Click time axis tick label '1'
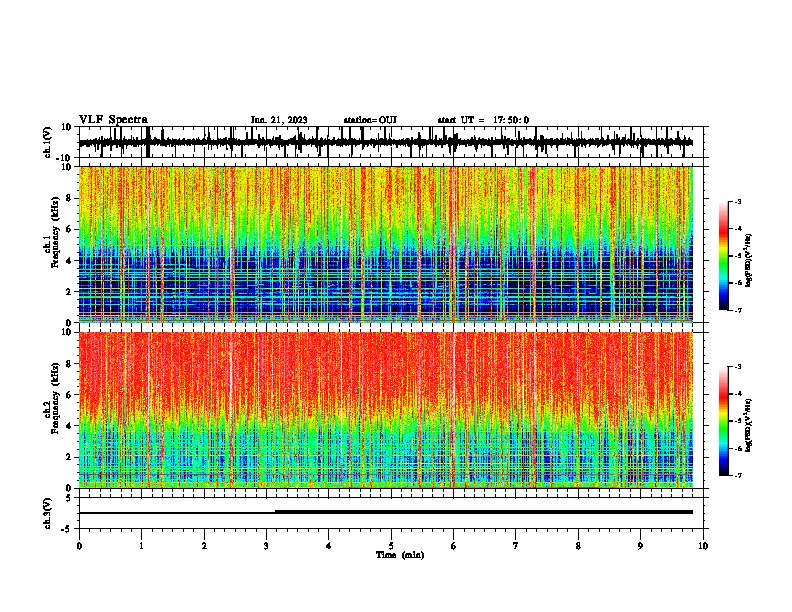792x612 pixels. pos(142,546)
